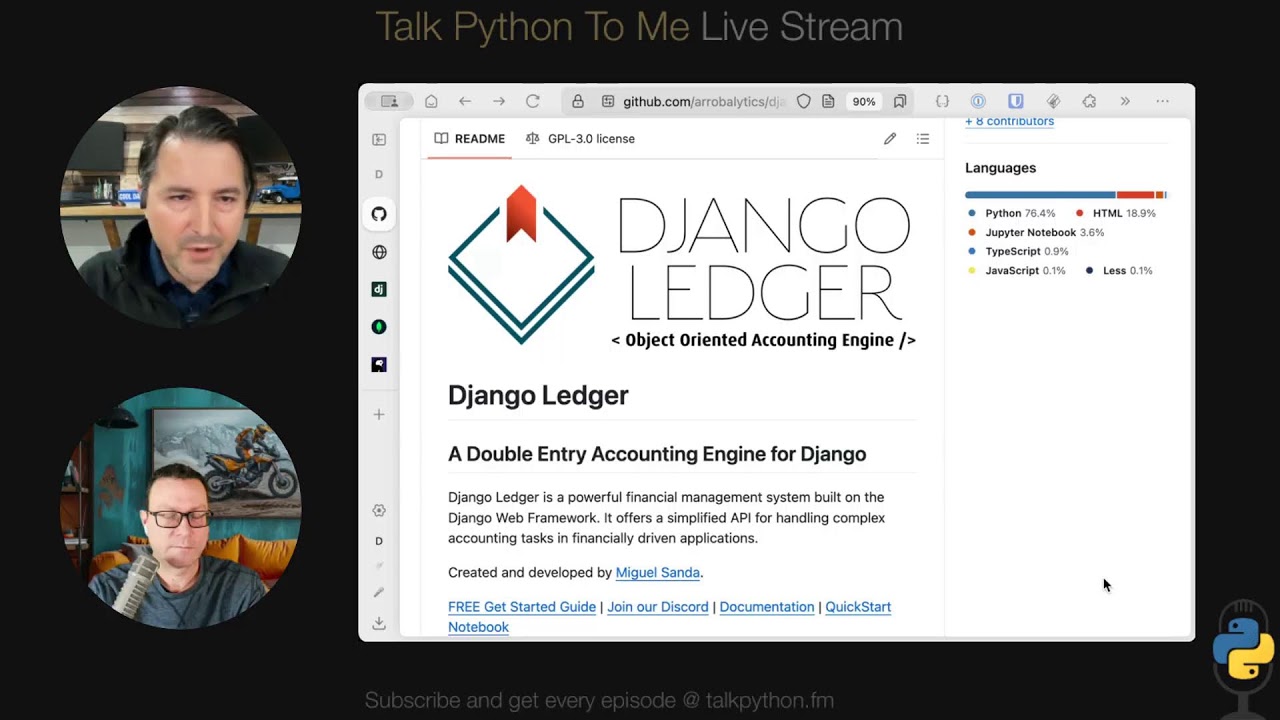Click the github.com address bar URL

click(700, 101)
